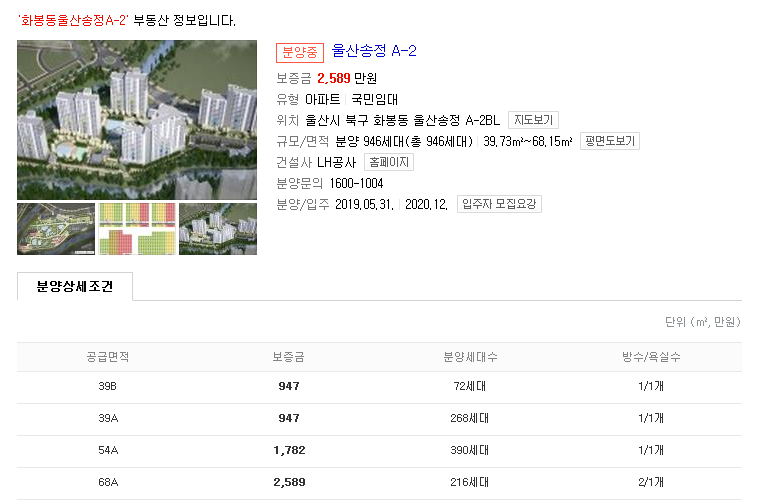Click the 2,589 deposit value in 68A row

pos(289,482)
